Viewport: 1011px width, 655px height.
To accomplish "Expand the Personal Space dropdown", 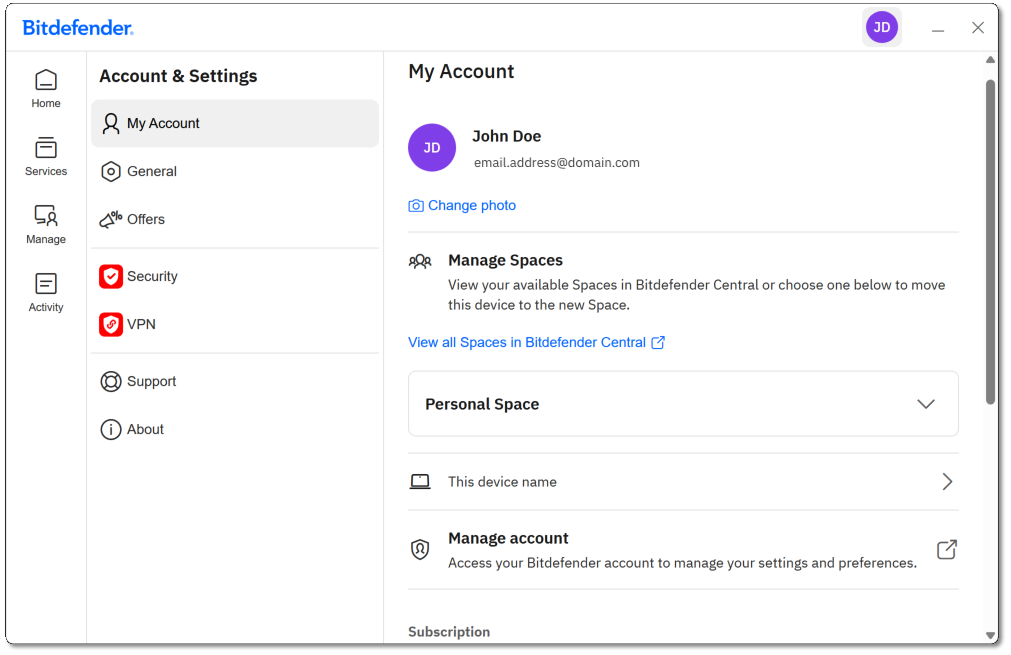I will point(925,404).
